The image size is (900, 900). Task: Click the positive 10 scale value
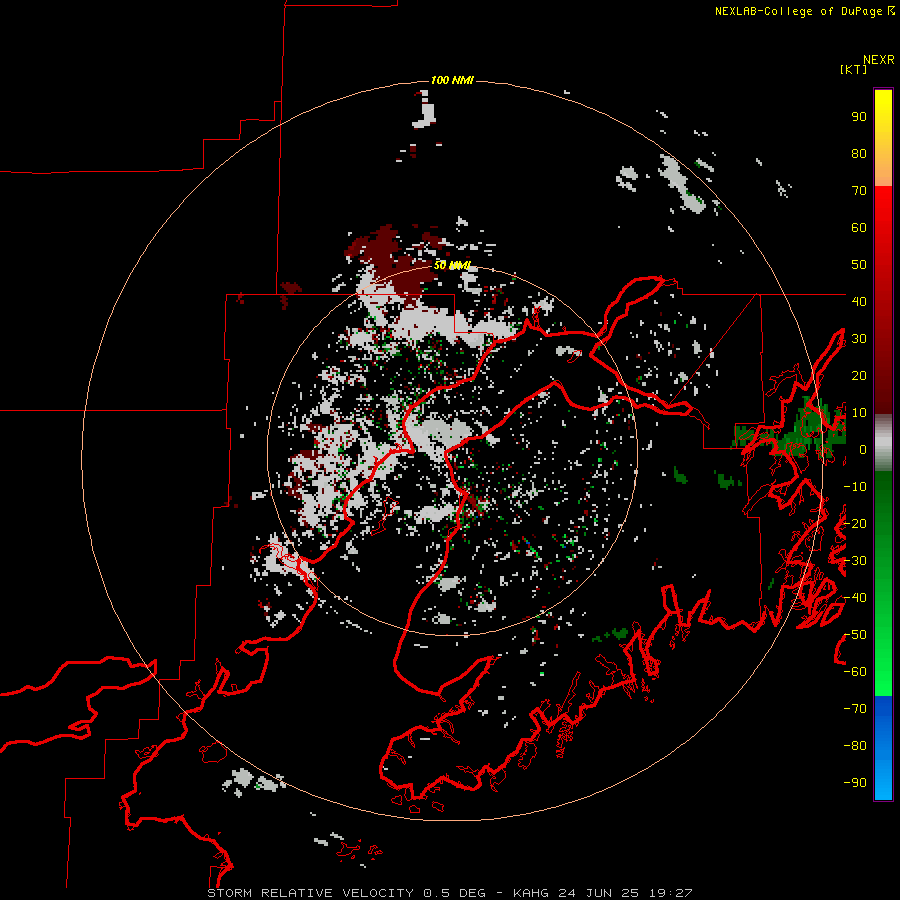point(859,413)
